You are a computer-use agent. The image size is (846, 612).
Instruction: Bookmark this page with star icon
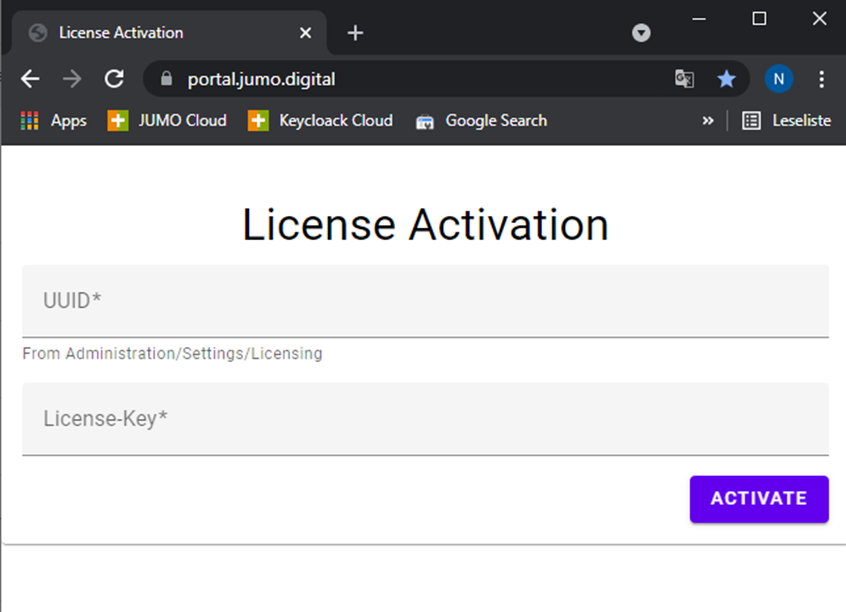point(726,79)
